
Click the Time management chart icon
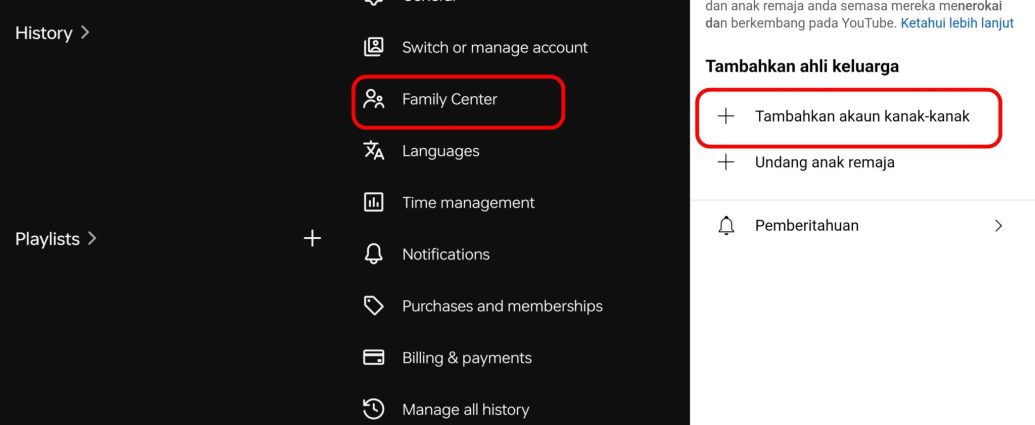[374, 202]
